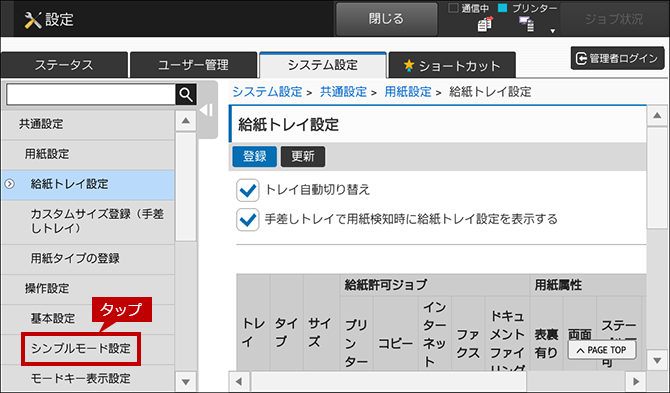Select 操作設定 in the left menu
The height and width of the screenshot is (393, 670).
pos(88,288)
